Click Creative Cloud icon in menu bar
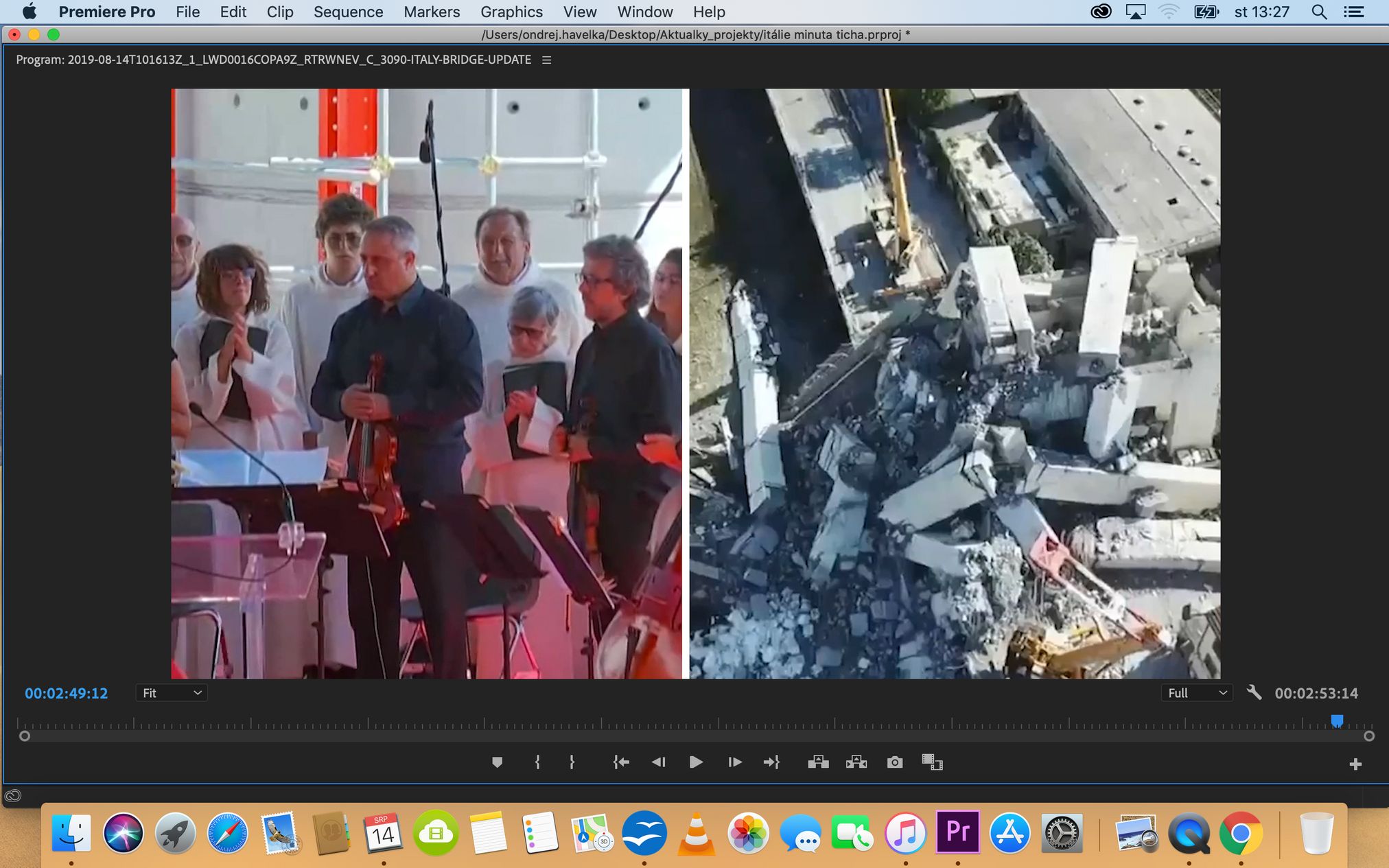This screenshot has height=868, width=1389. click(x=1101, y=12)
